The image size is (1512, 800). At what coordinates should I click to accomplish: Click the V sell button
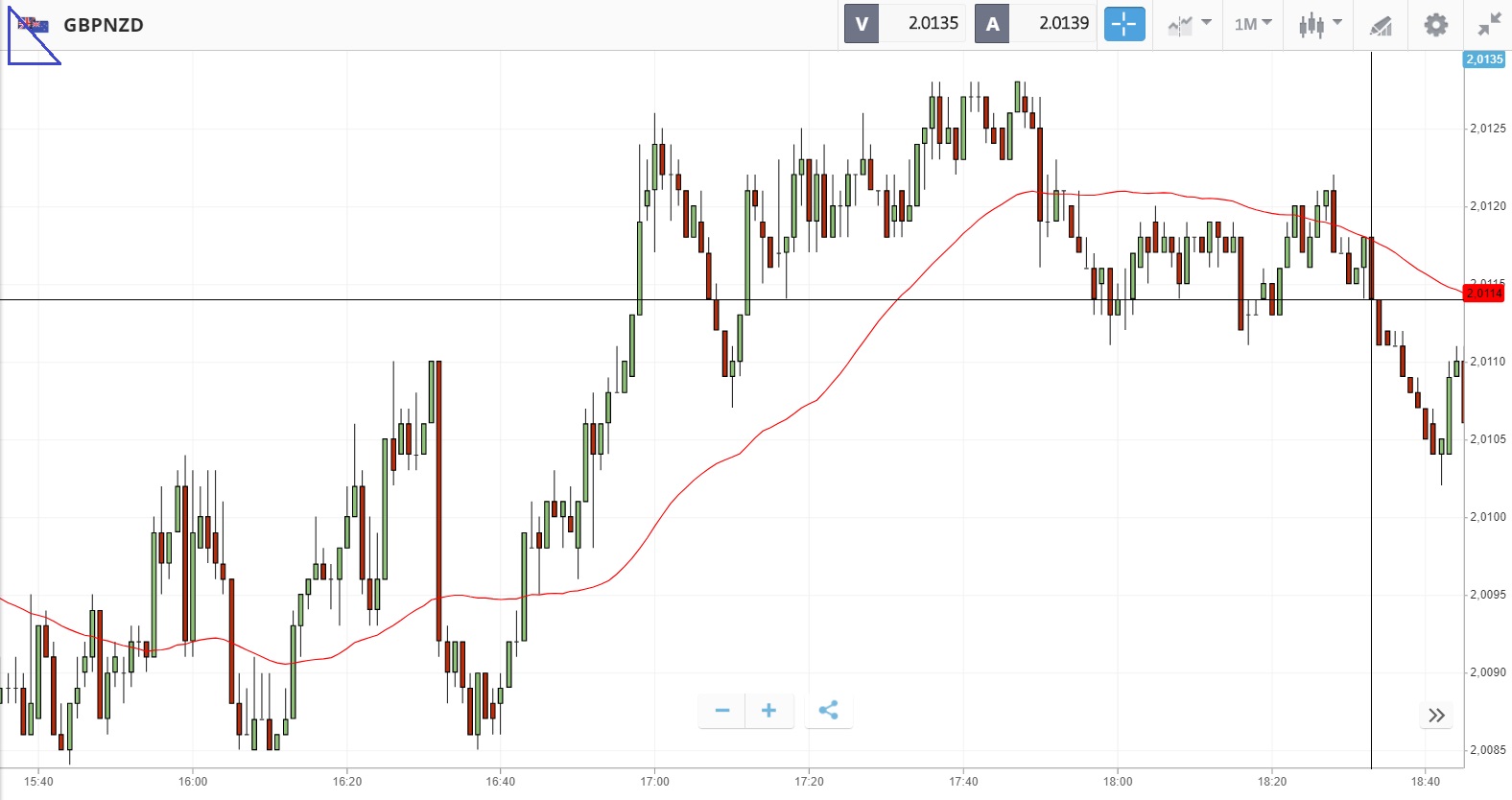point(862,24)
